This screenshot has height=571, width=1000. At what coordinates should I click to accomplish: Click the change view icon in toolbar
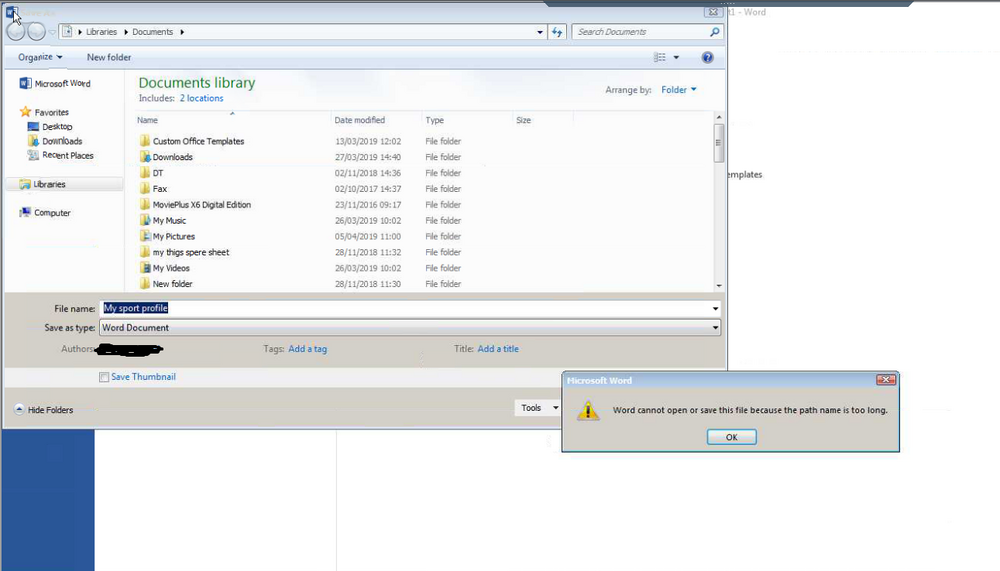pos(659,57)
